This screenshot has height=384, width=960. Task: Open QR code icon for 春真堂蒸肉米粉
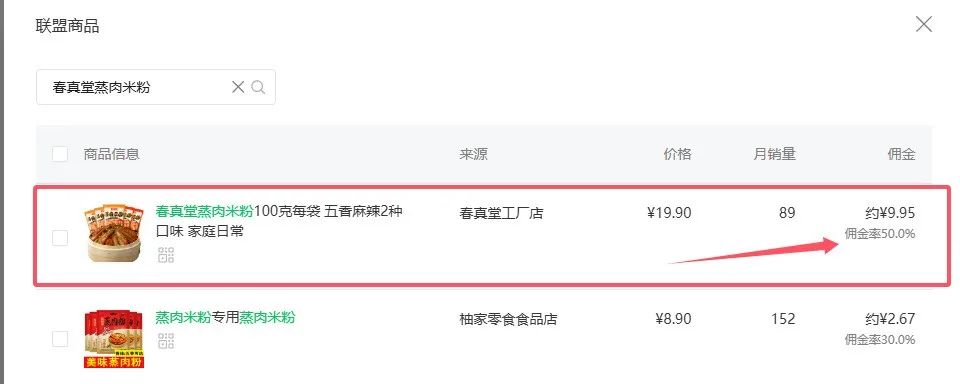(166, 255)
